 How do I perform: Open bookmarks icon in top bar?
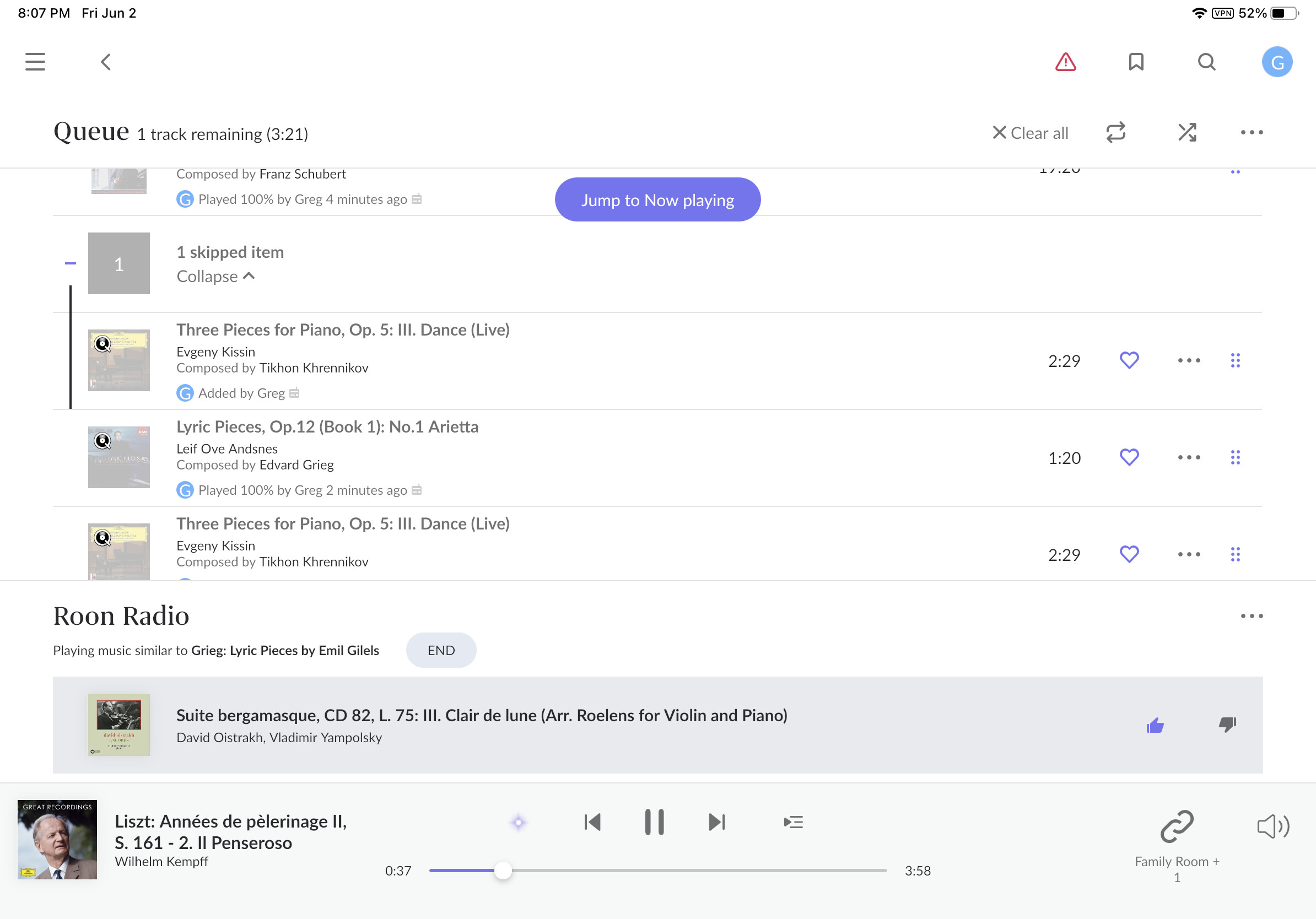(1136, 62)
